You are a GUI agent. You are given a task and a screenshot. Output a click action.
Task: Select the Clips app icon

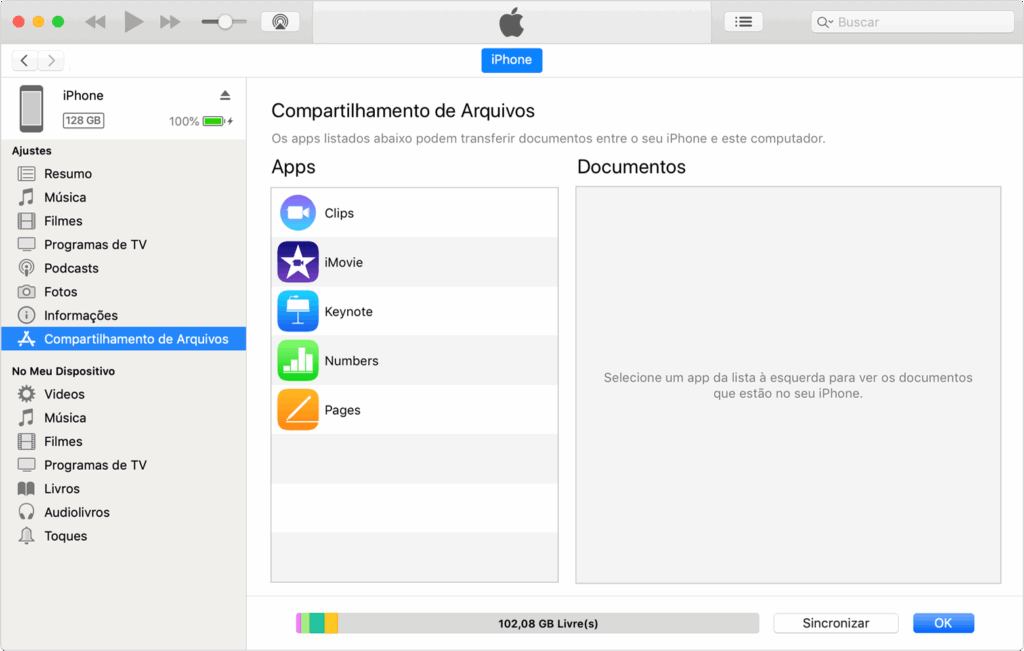click(298, 211)
